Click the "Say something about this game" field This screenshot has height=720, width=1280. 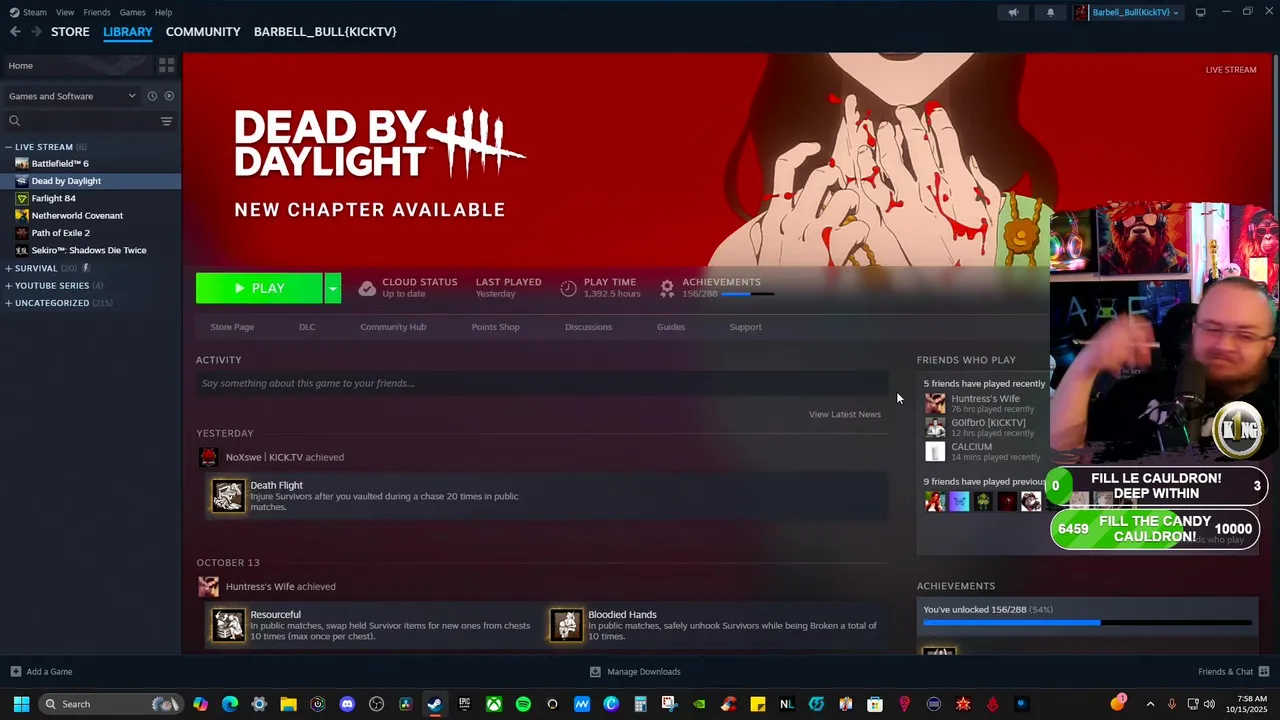point(542,383)
